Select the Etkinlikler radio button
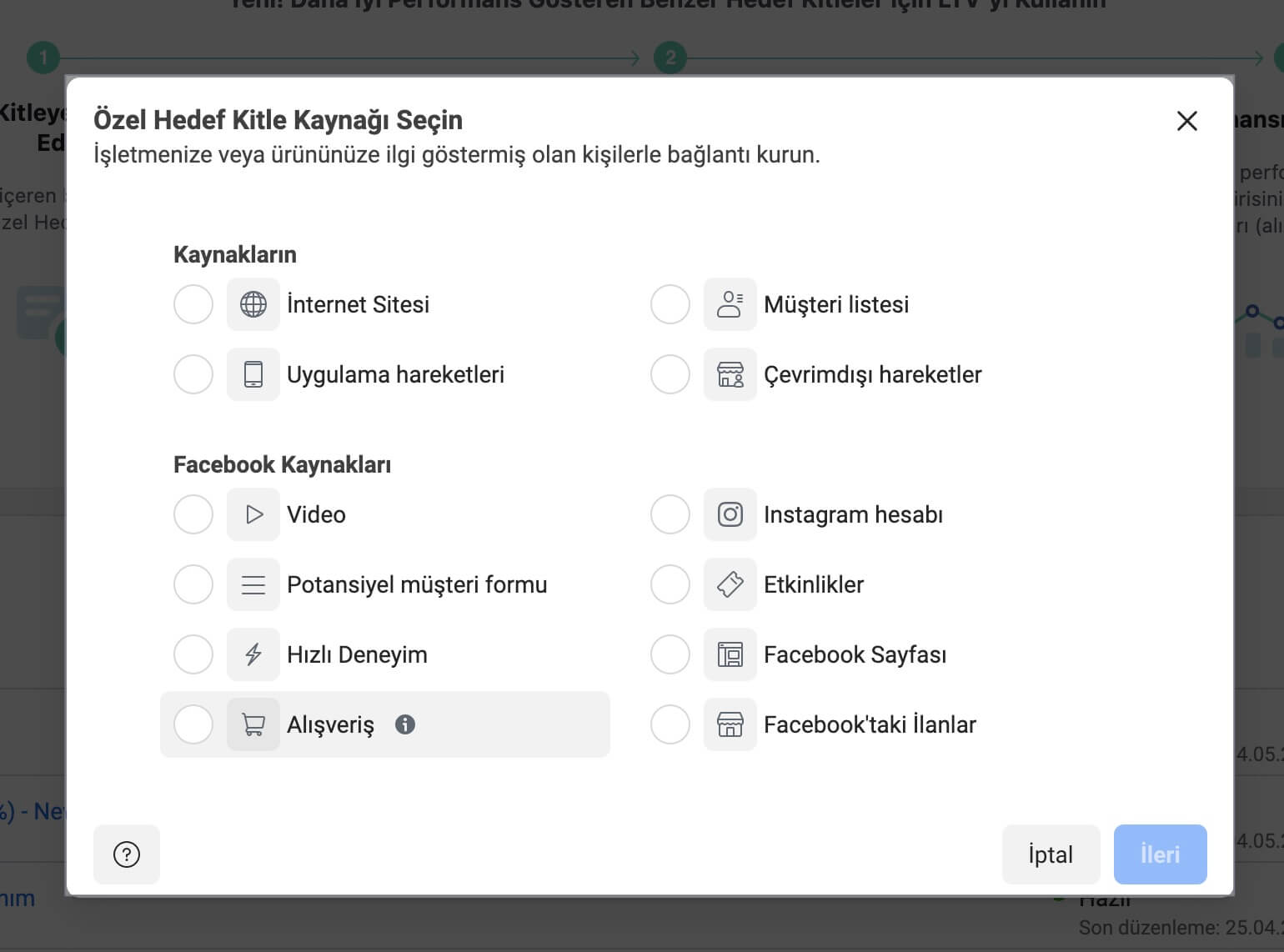This screenshot has width=1284, height=952. coord(670,584)
